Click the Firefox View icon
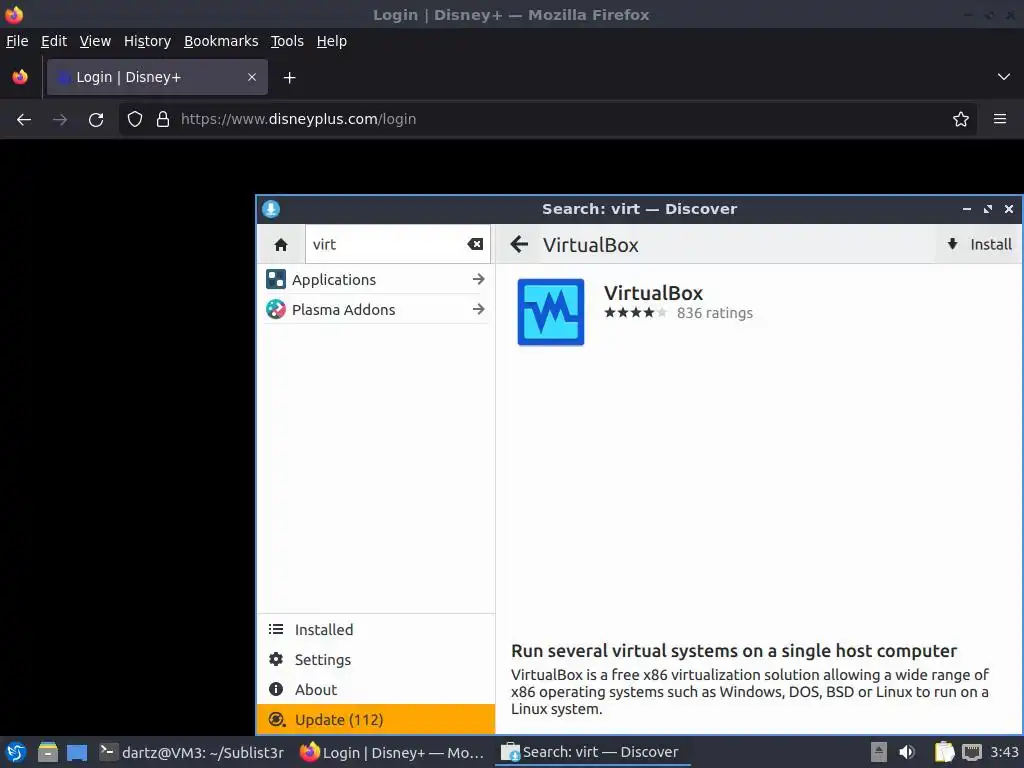Image resolution: width=1024 pixels, height=768 pixels. [20, 77]
